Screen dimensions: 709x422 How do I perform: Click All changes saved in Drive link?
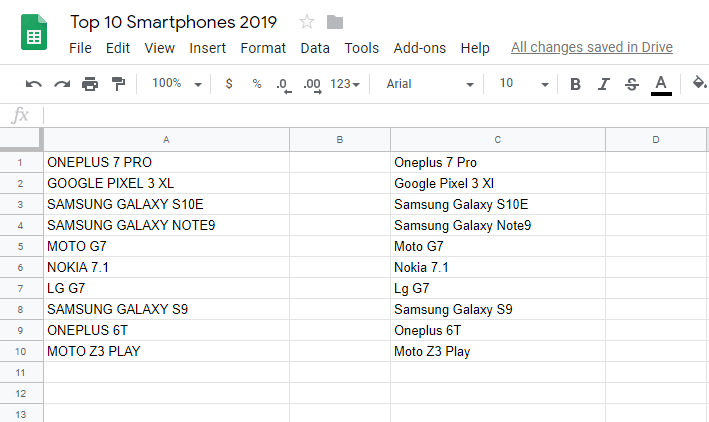pyautogui.click(x=592, y=47)
